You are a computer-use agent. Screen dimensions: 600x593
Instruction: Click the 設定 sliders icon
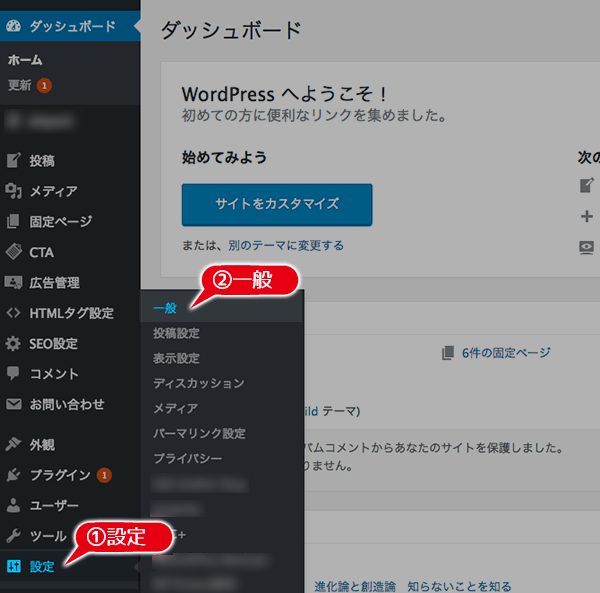14,566
